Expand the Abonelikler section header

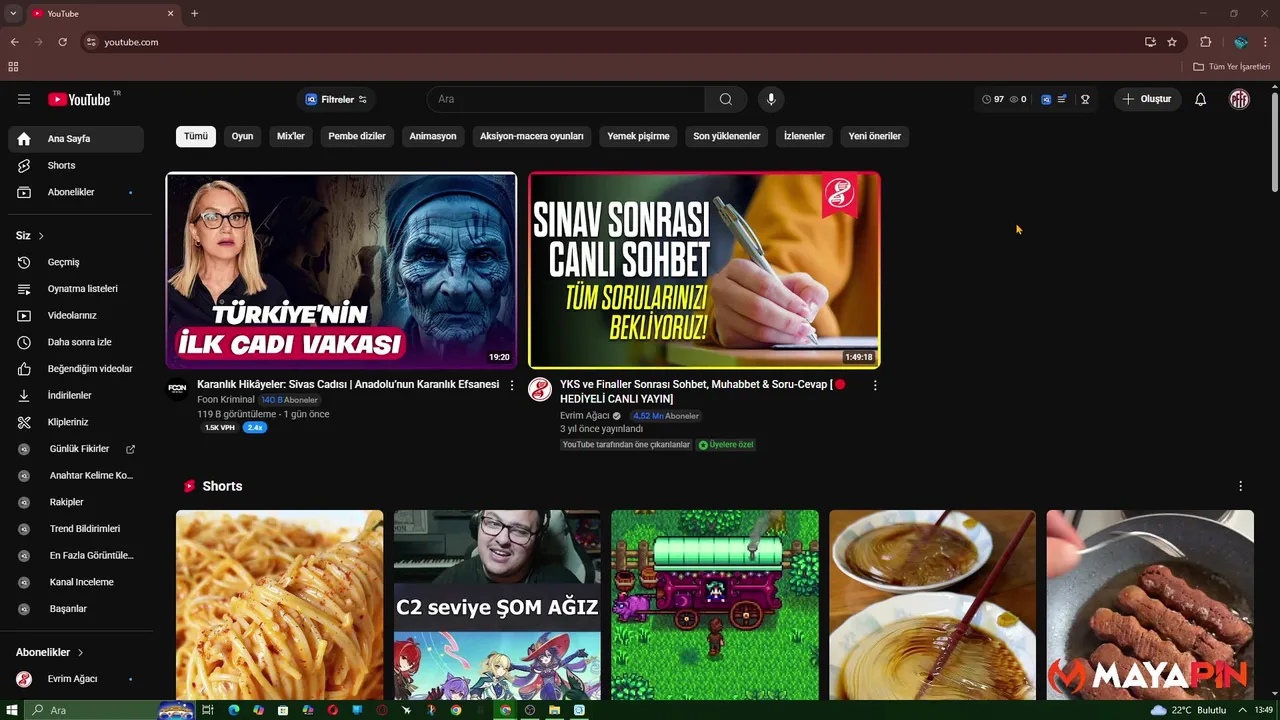[x=50, y=652]
